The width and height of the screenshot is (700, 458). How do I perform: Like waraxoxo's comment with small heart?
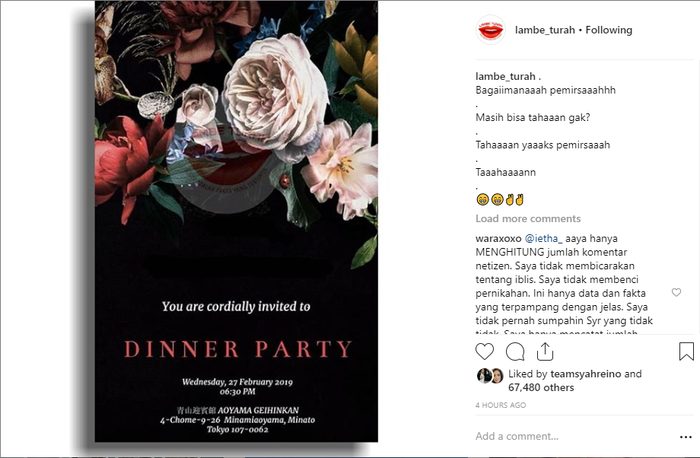(x=676, y=293)
